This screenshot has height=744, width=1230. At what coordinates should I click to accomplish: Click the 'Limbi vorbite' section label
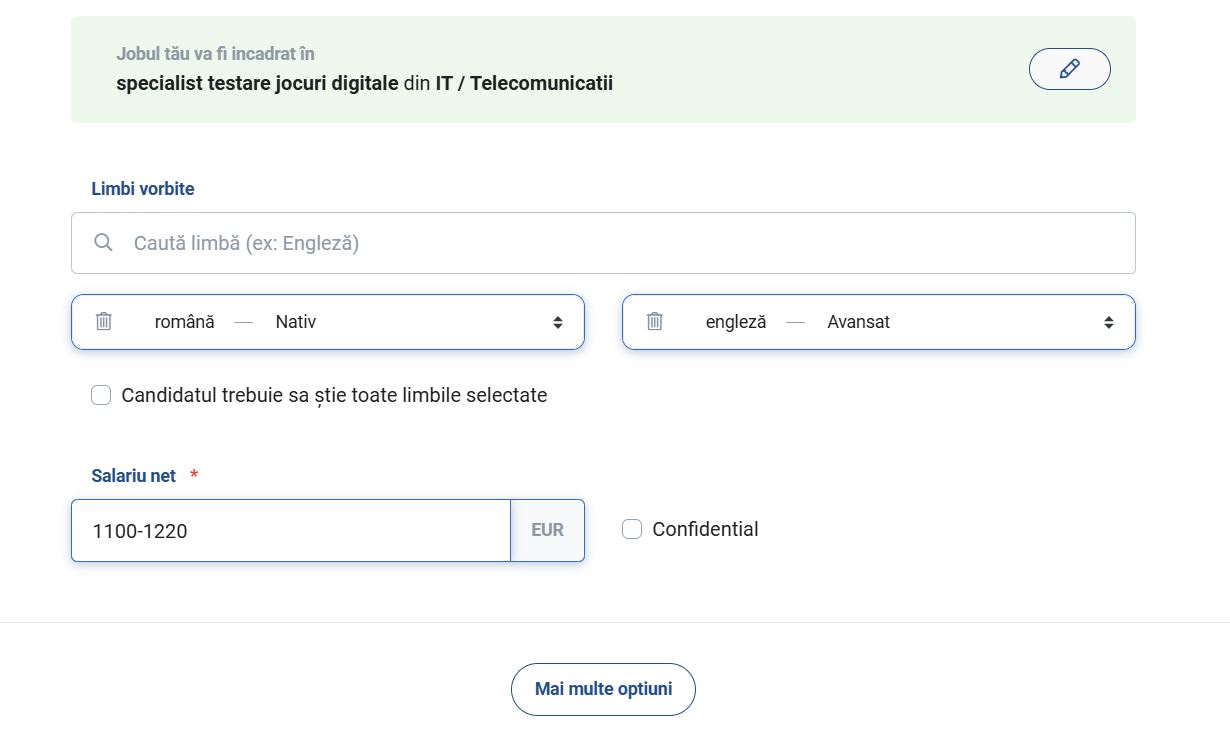pos(143,189)
